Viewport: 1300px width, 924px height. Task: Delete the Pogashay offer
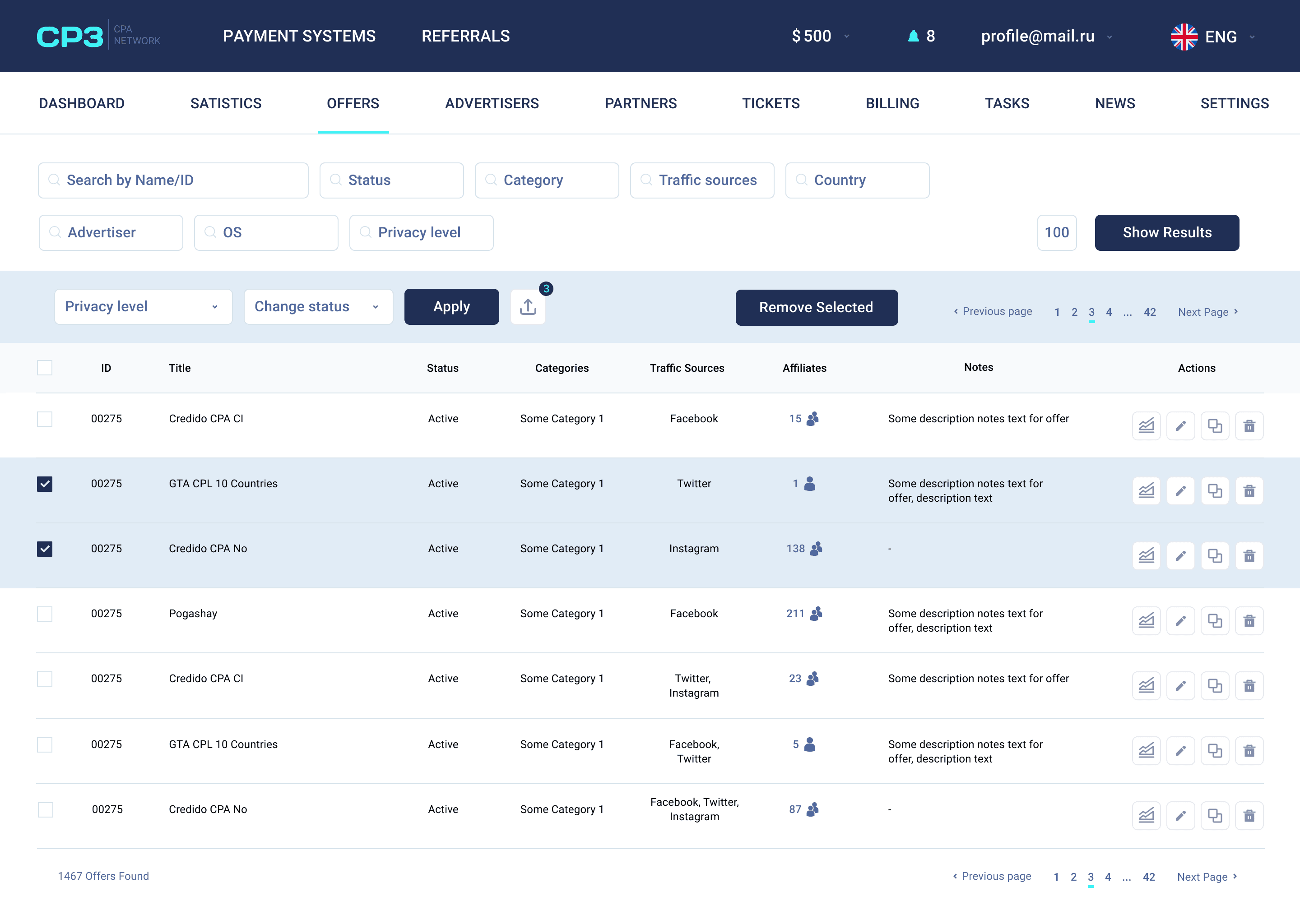(x=1249, y=620)
